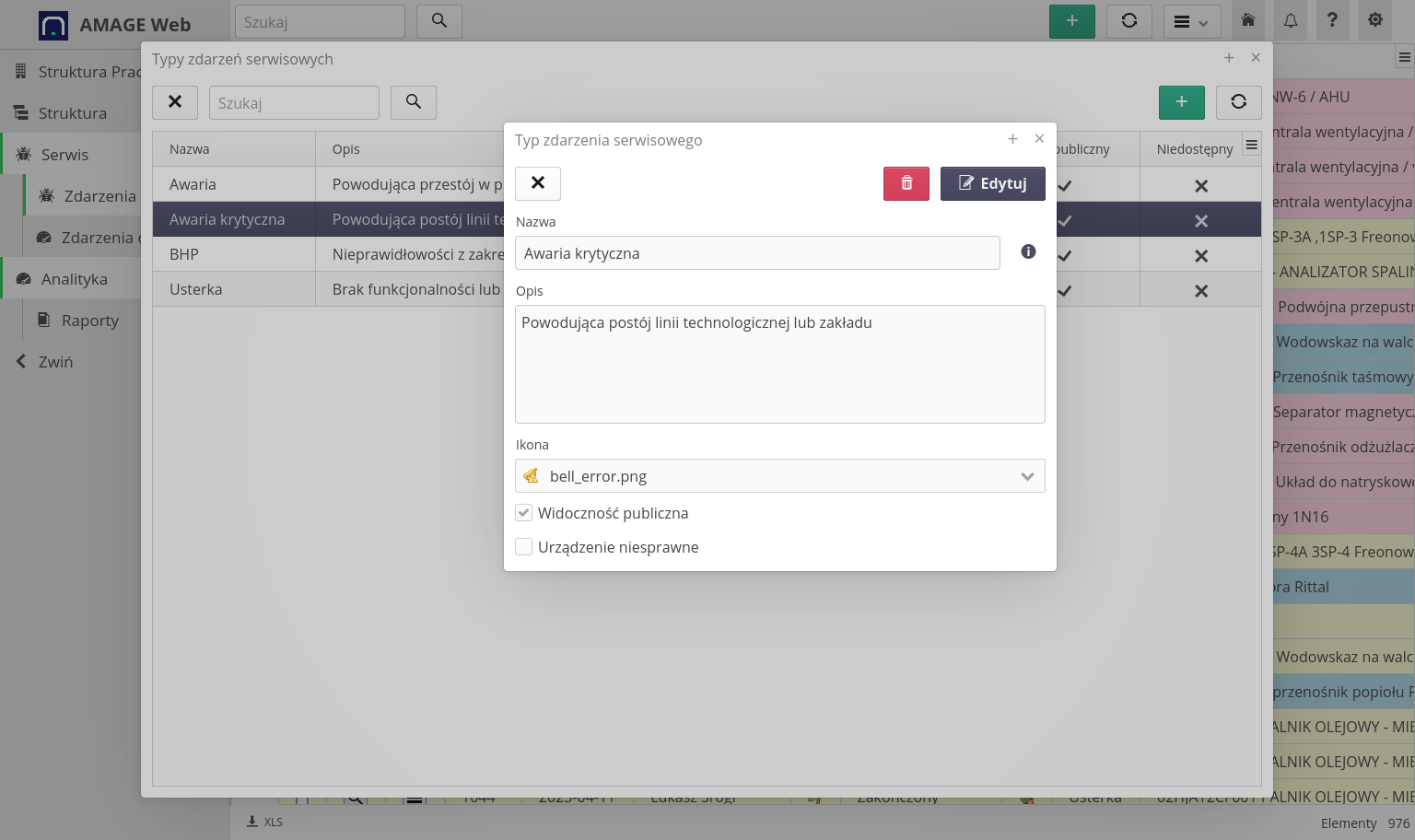The width and height of the screenshot is (1415, 840).
Task: Sort by Niedostępny column header
Action: (x=1195, y=149)
